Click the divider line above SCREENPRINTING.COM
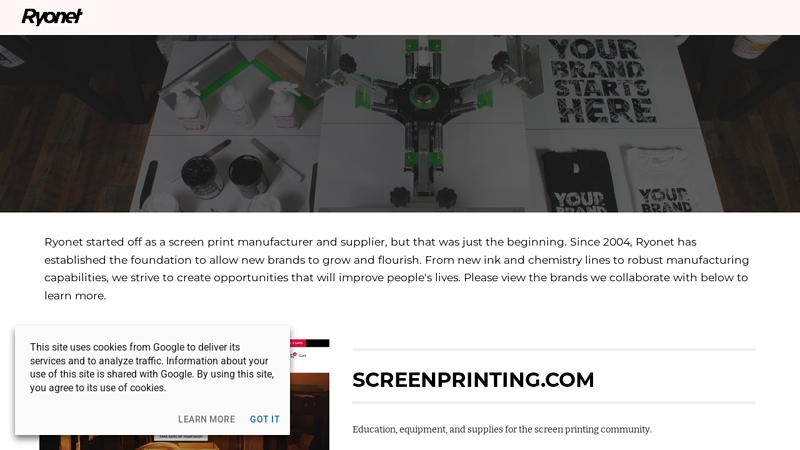 [554, 350]
